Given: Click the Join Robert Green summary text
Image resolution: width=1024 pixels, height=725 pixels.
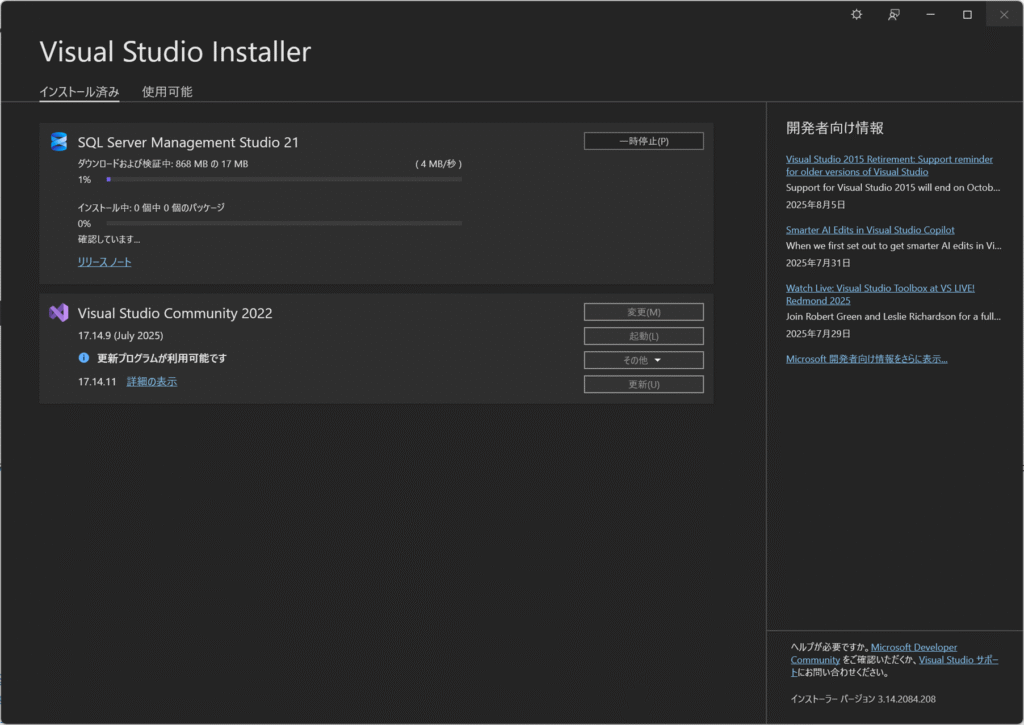Looking at the screenshot, I should (x=893, y=316).
